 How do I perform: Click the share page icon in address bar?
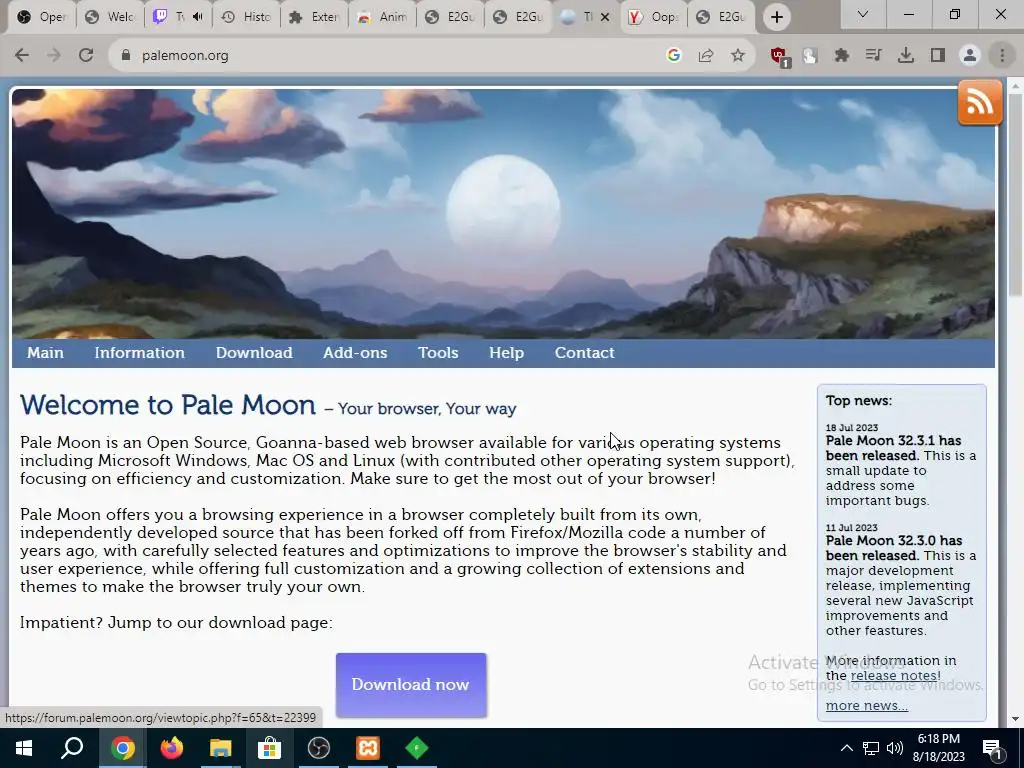point(706,56)
